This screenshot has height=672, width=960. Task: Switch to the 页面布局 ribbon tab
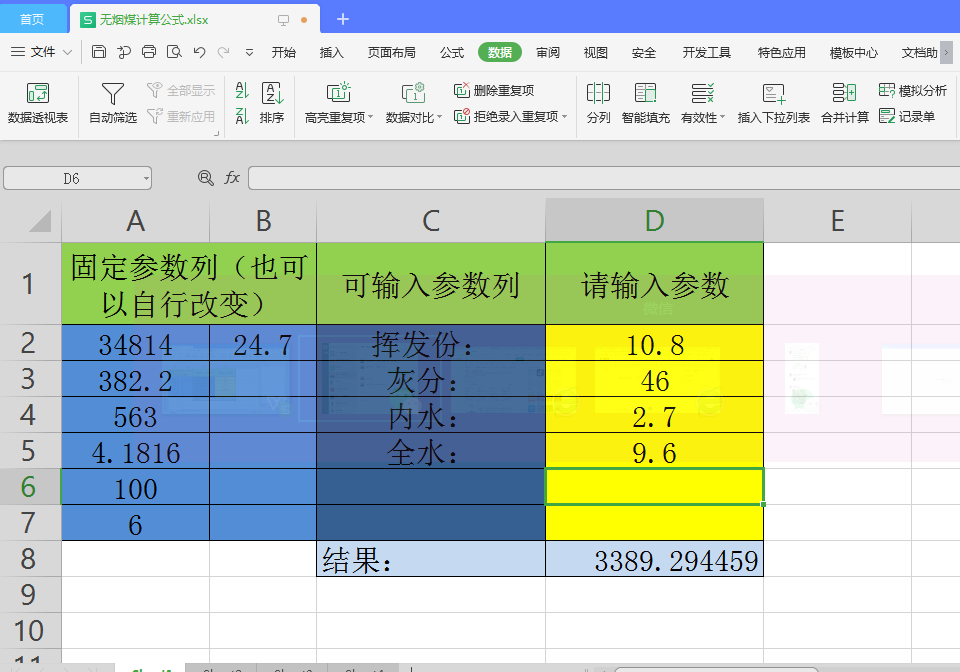pos(391,53)
